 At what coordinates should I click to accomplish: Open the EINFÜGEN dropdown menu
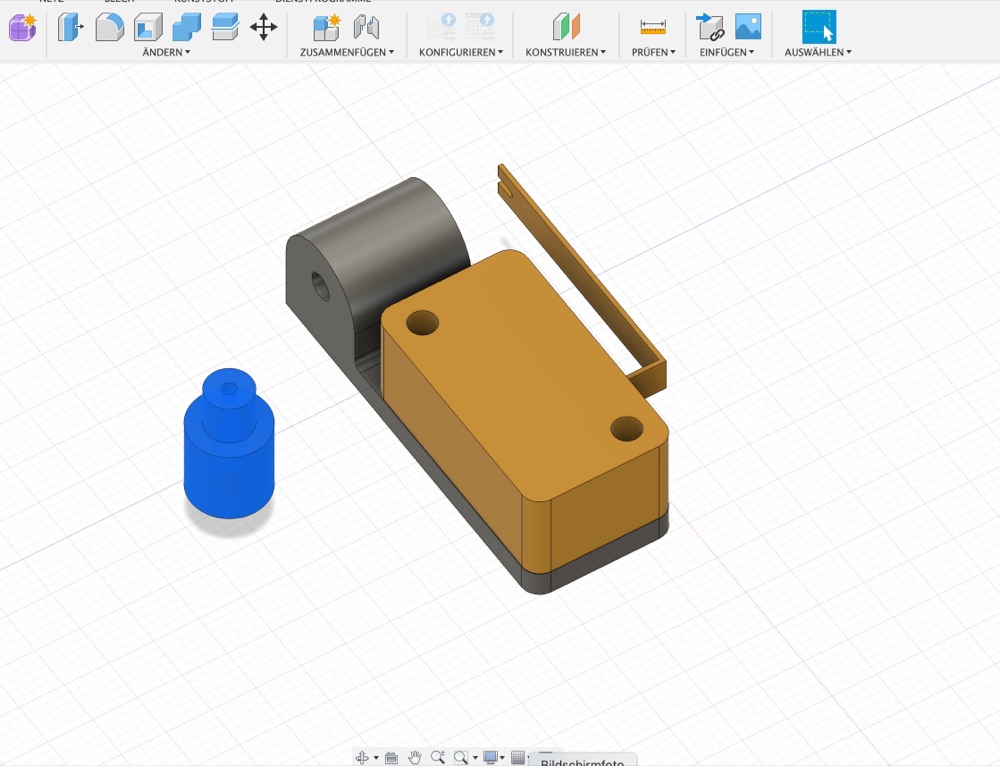point(727,52)
